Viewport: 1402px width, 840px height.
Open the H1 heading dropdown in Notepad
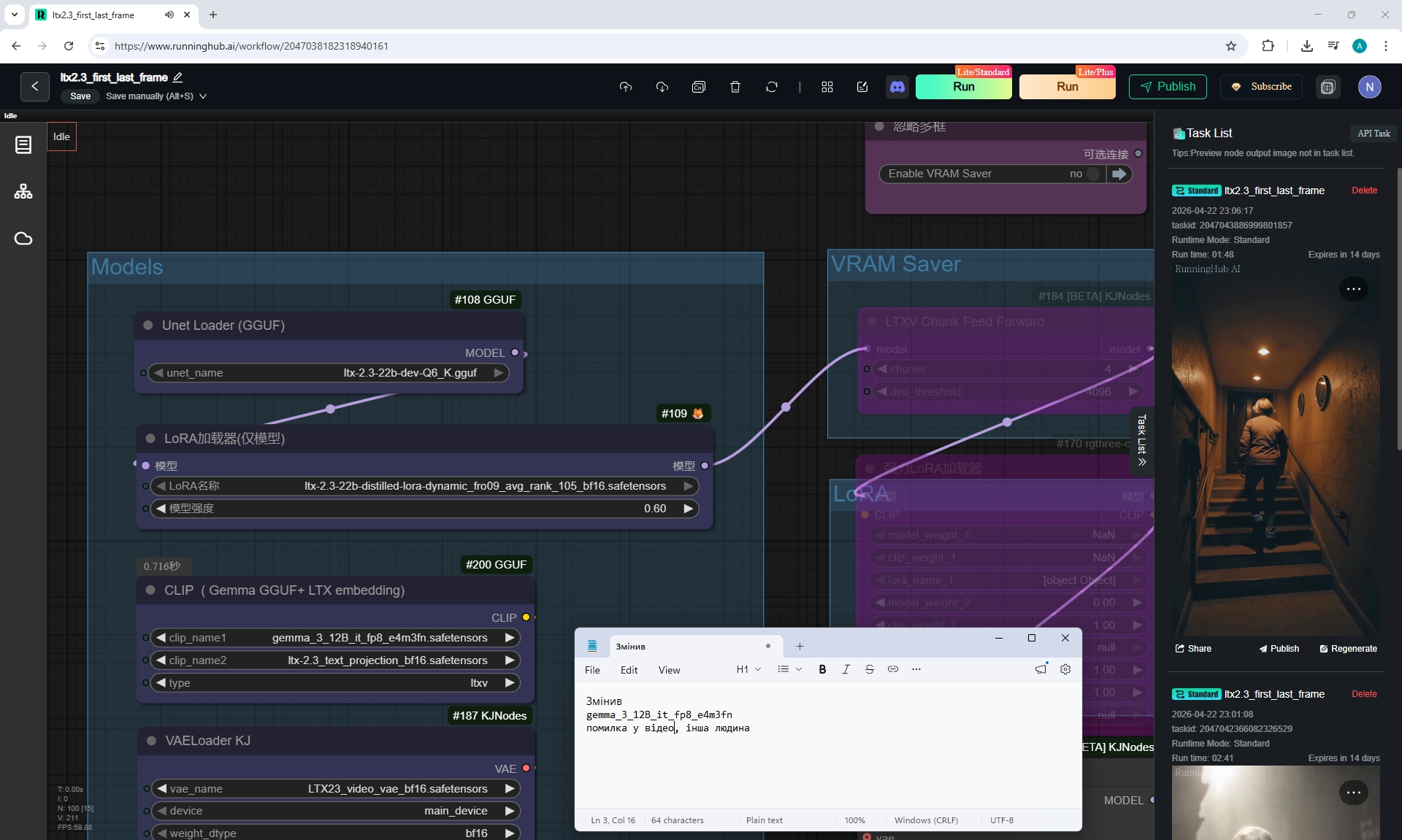tap(748, 669)
